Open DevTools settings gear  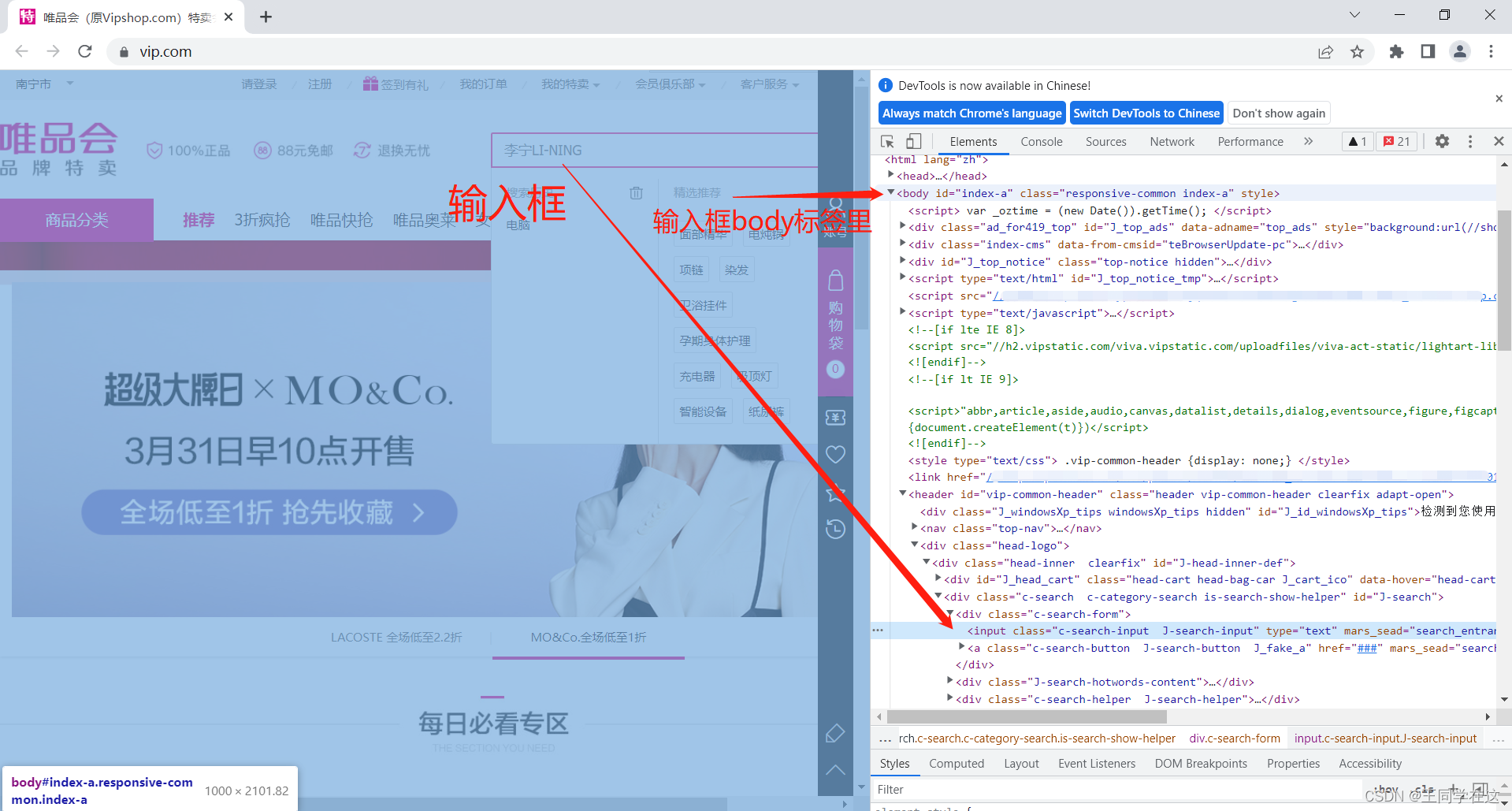pos(1442,141)
